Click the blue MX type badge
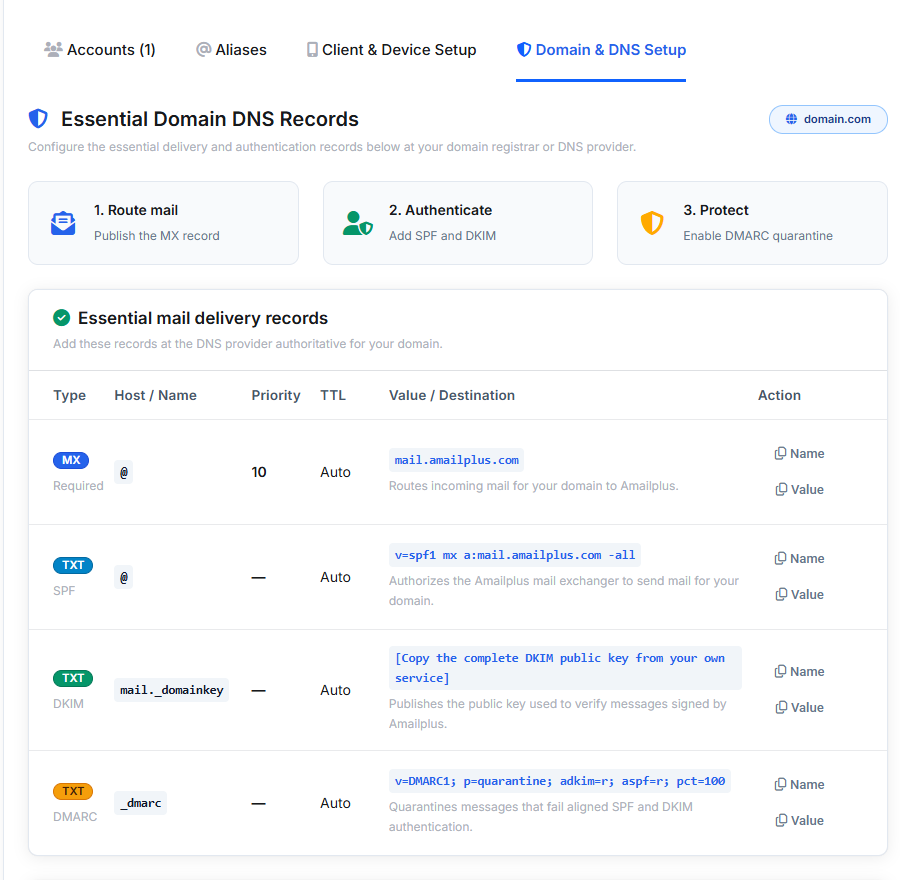This screenshot has width=900, height=880. 71,460
